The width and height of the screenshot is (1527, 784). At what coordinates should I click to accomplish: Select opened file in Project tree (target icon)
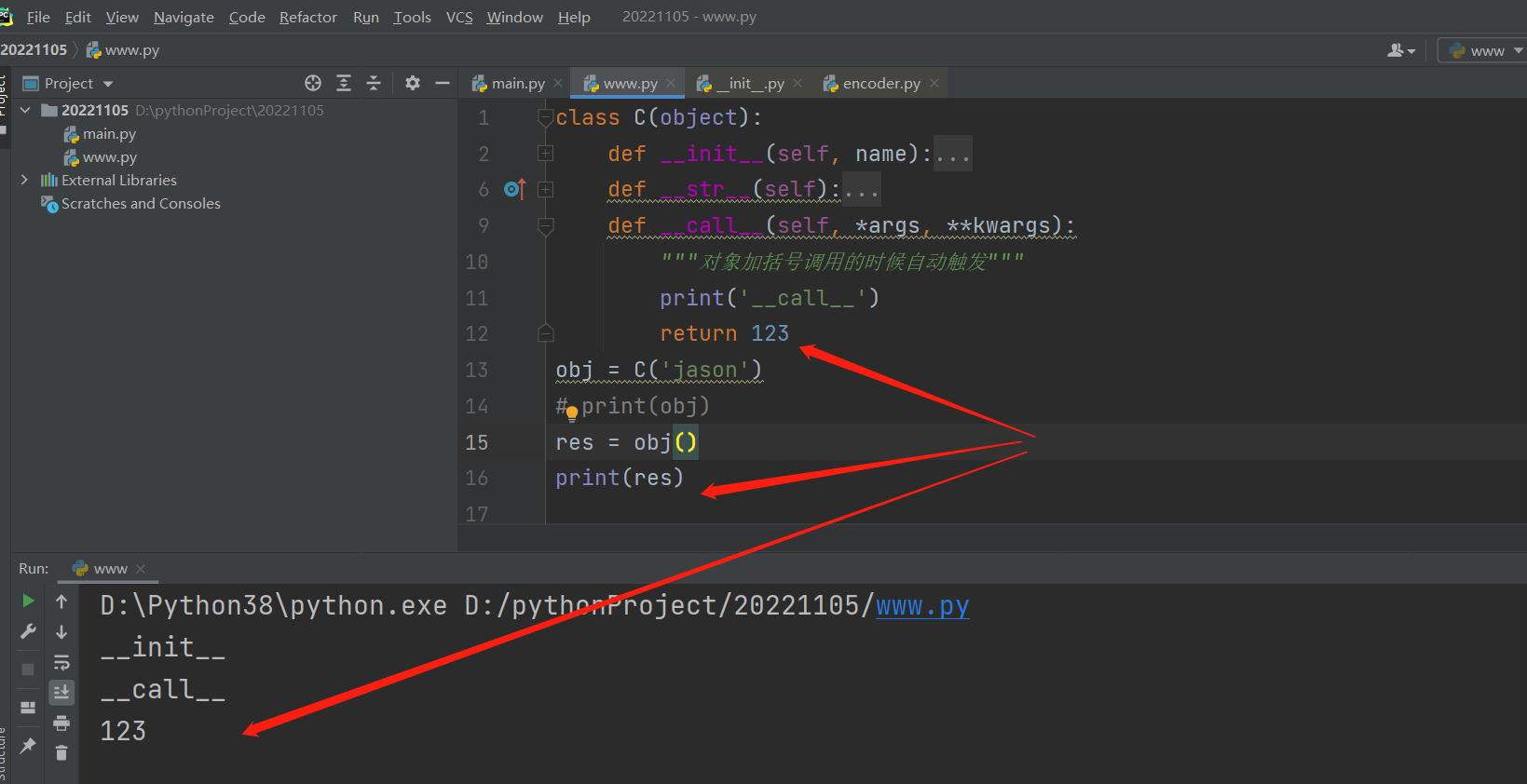pyautogui.click(x=313, y=83)
